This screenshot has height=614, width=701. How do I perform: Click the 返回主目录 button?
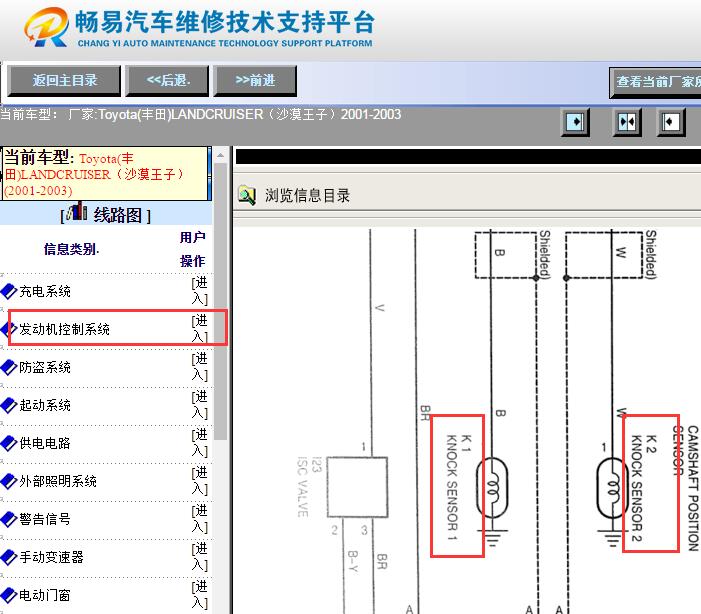pos(64,80)
